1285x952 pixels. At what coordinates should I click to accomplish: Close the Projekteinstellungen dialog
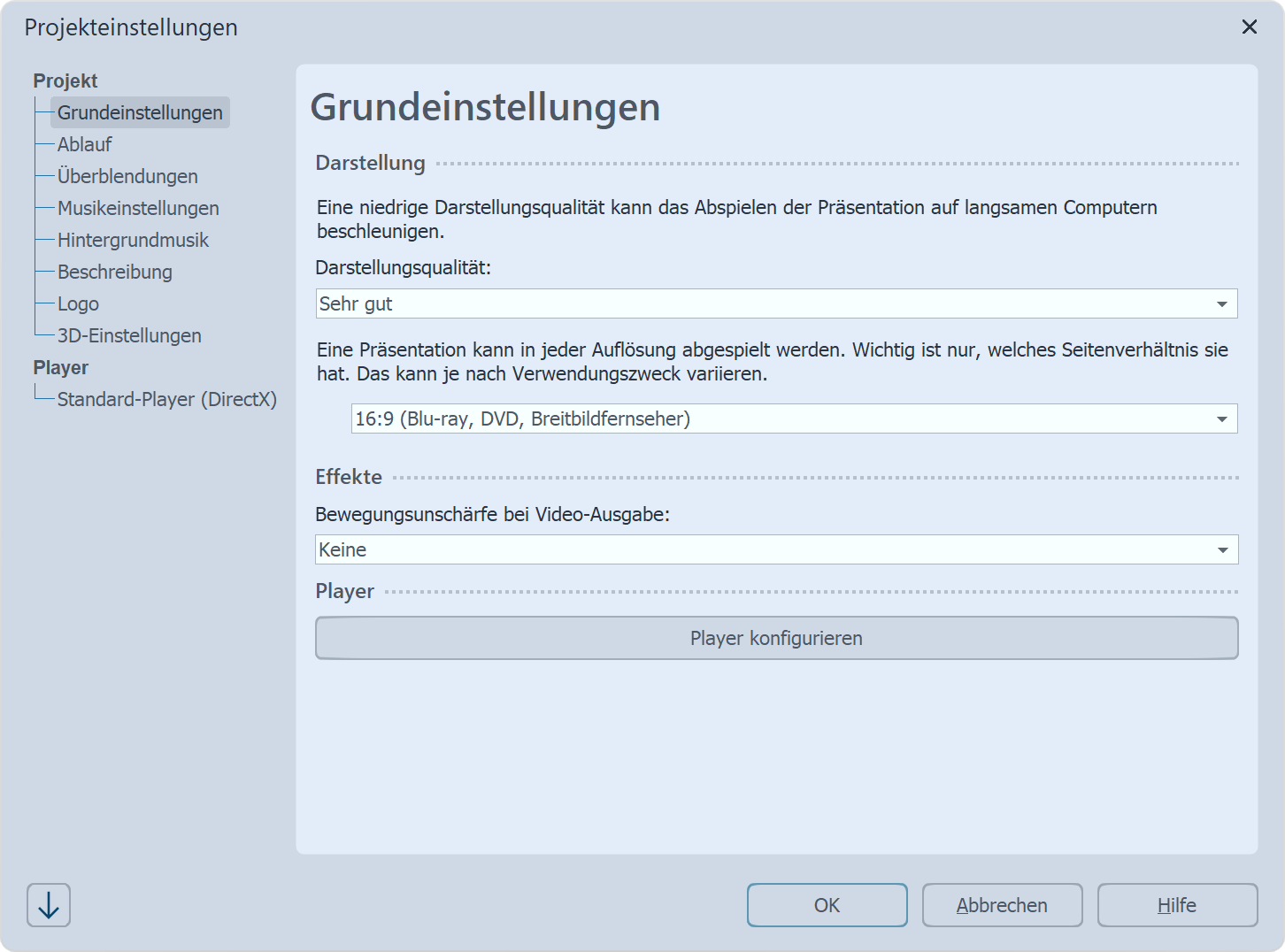pyautogui.click(x=1250, y=27)
